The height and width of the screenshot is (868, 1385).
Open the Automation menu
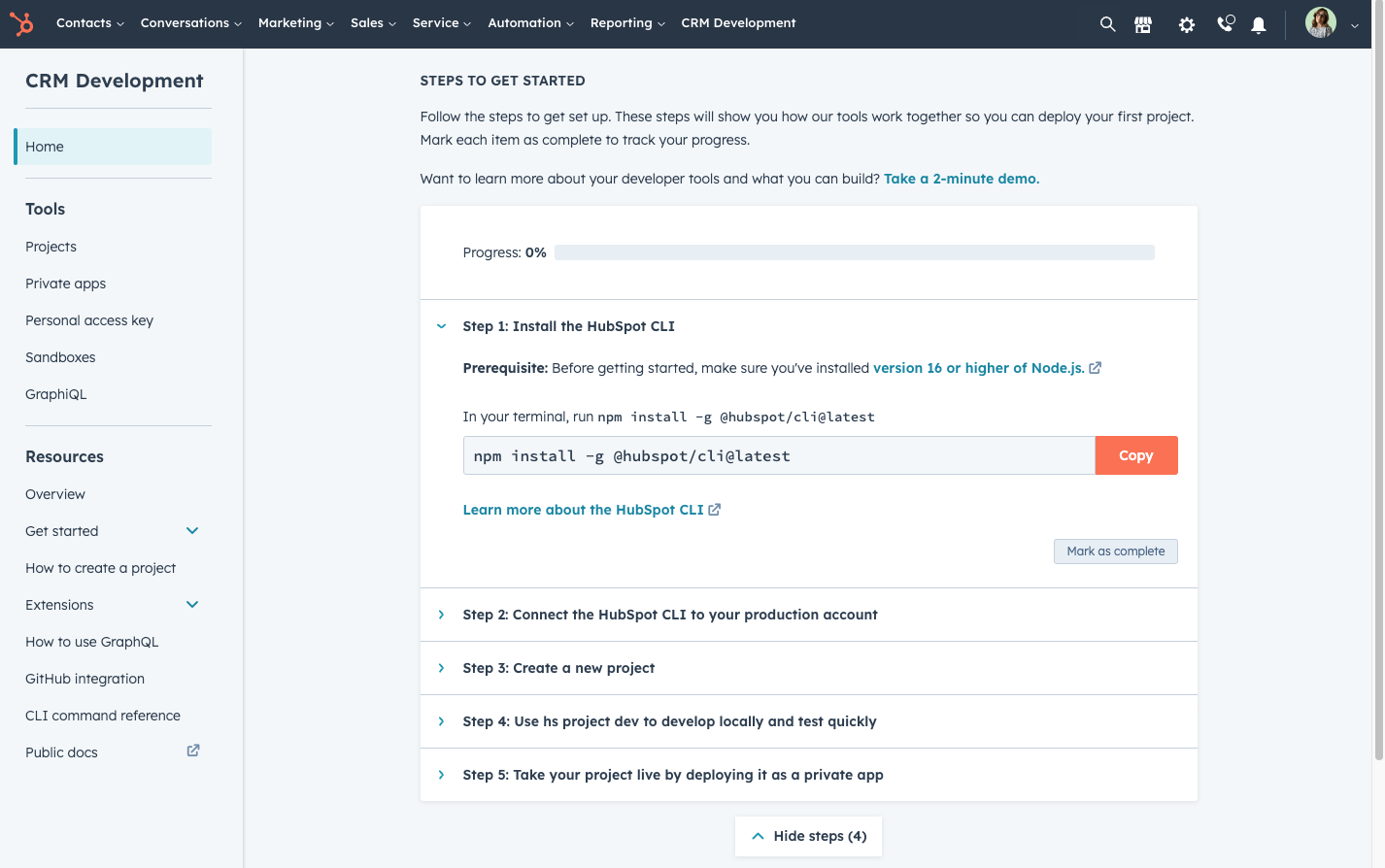[524, 22]
